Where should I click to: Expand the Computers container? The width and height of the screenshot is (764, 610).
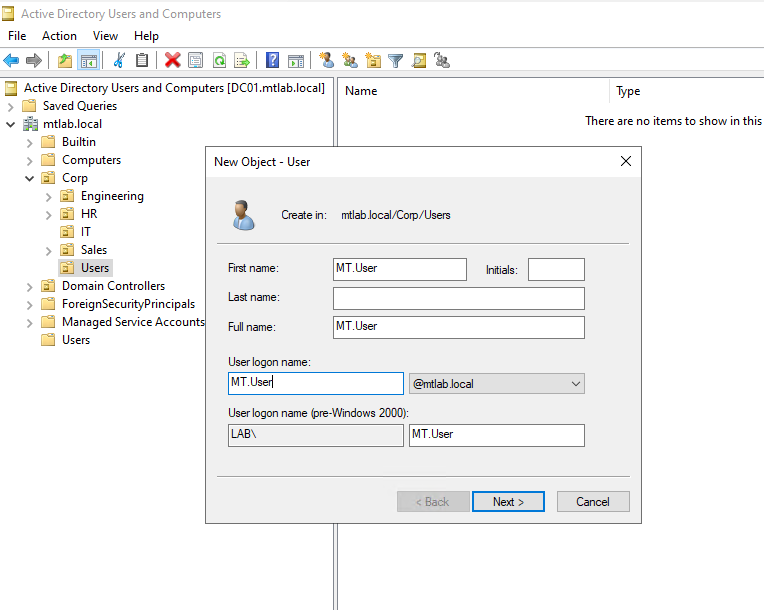click(x=30, y=160)
